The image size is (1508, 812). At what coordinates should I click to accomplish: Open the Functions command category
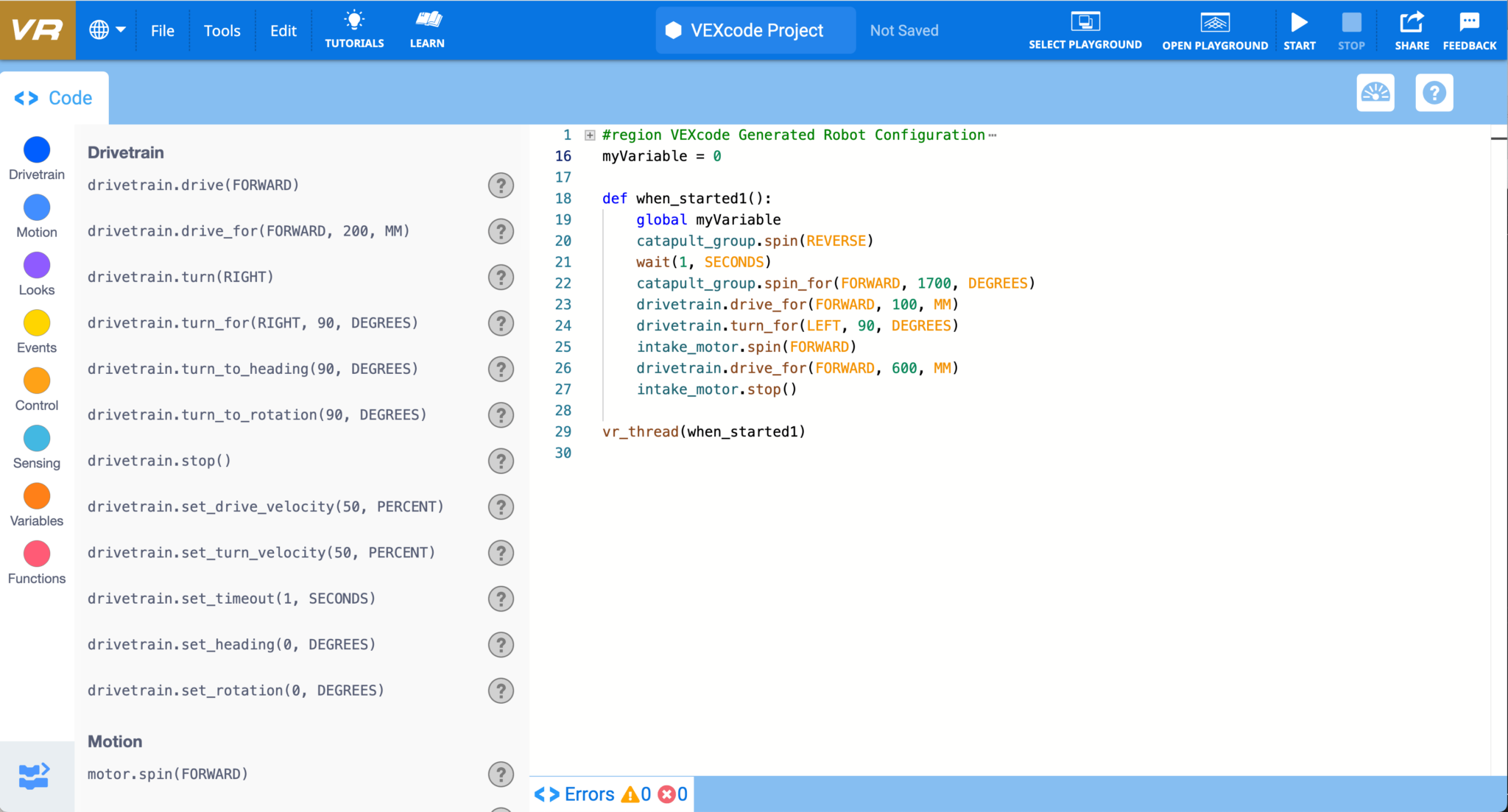click(x=36, y=553)
